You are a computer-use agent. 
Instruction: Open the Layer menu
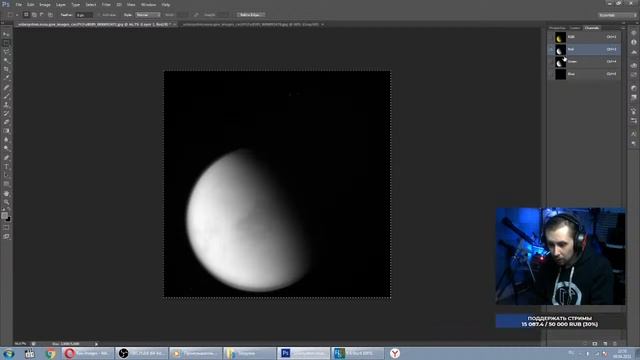coord(60,4)
